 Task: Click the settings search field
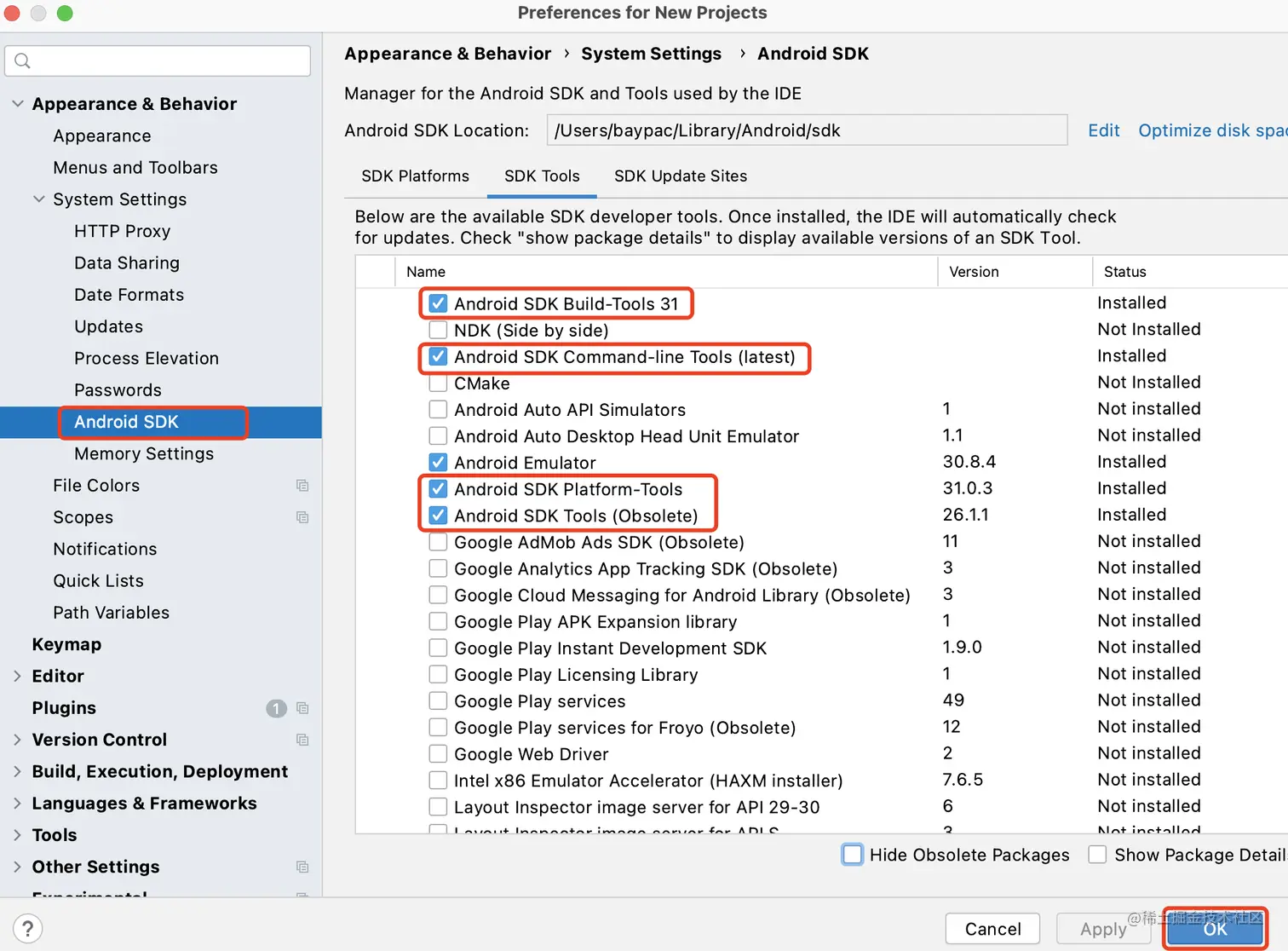click(x=158, y=61)
